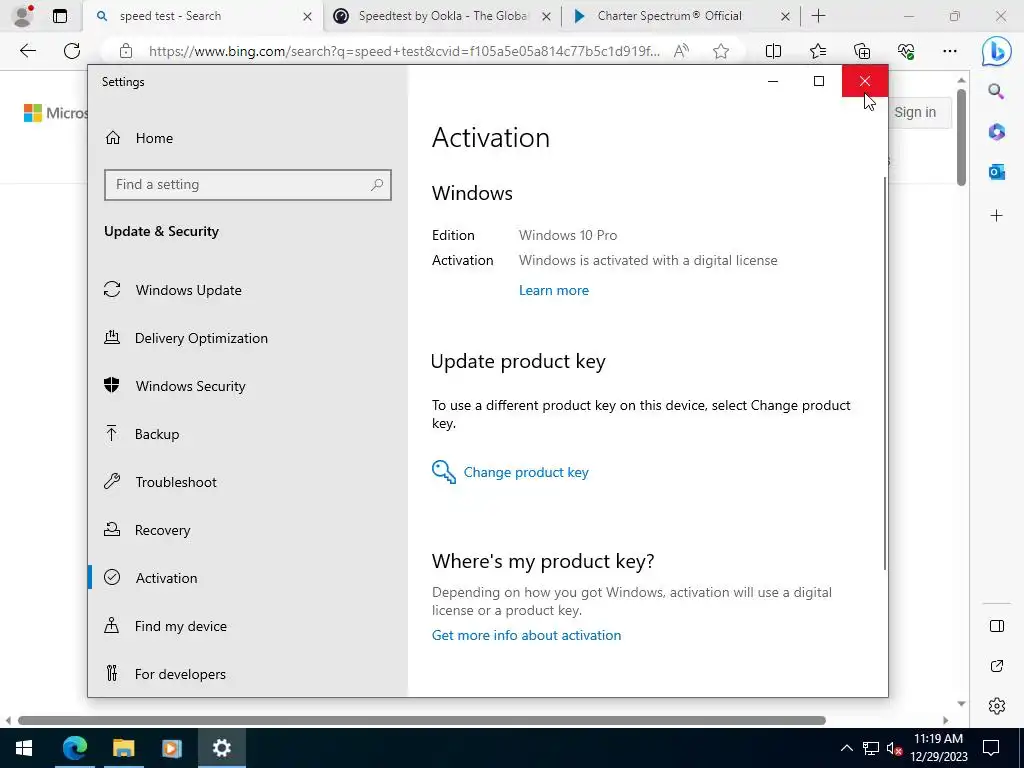The image size is (1024, 768).
Task: Go back in Edge browser
Action: (27, 50)
